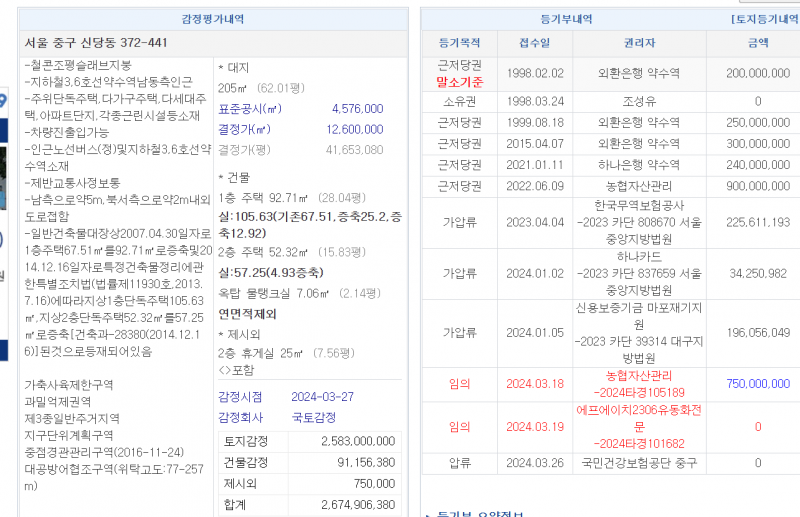Open case 2024타경105189 by 농협자산관리
The width and height of the screenshot is (800, 517).
pos(639,392)
